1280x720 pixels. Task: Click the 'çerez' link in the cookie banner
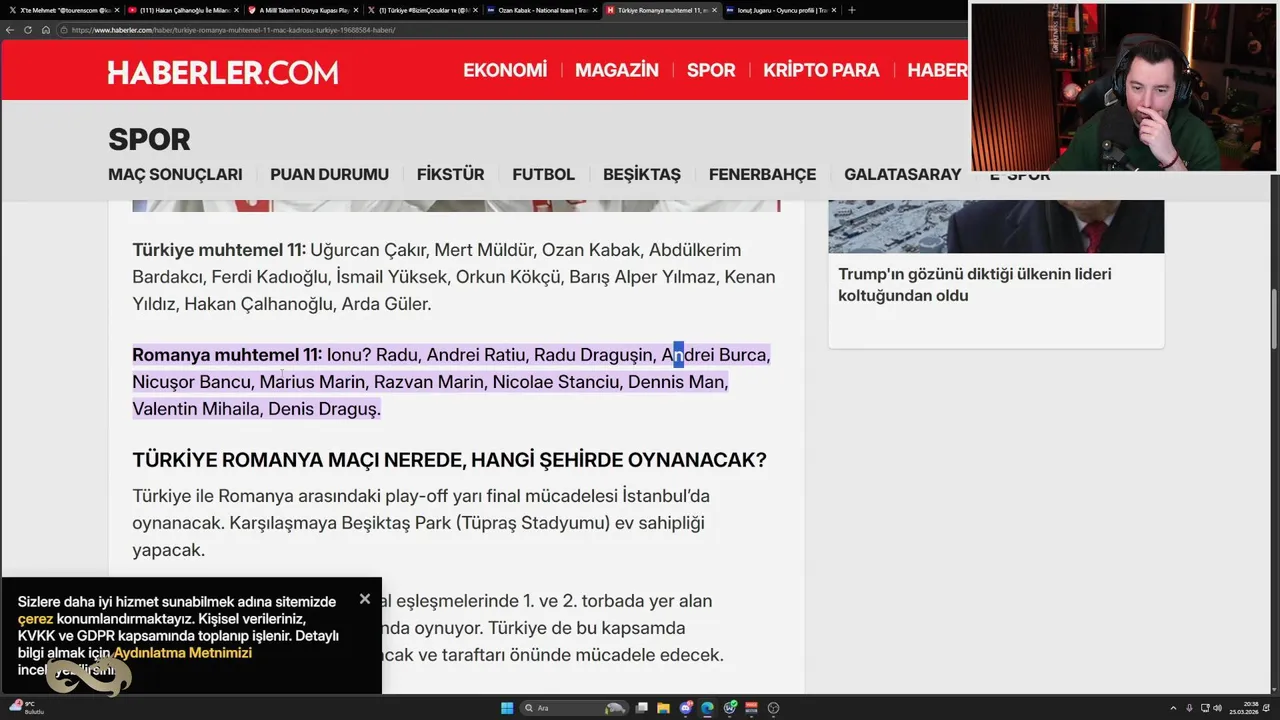point(35,619)
